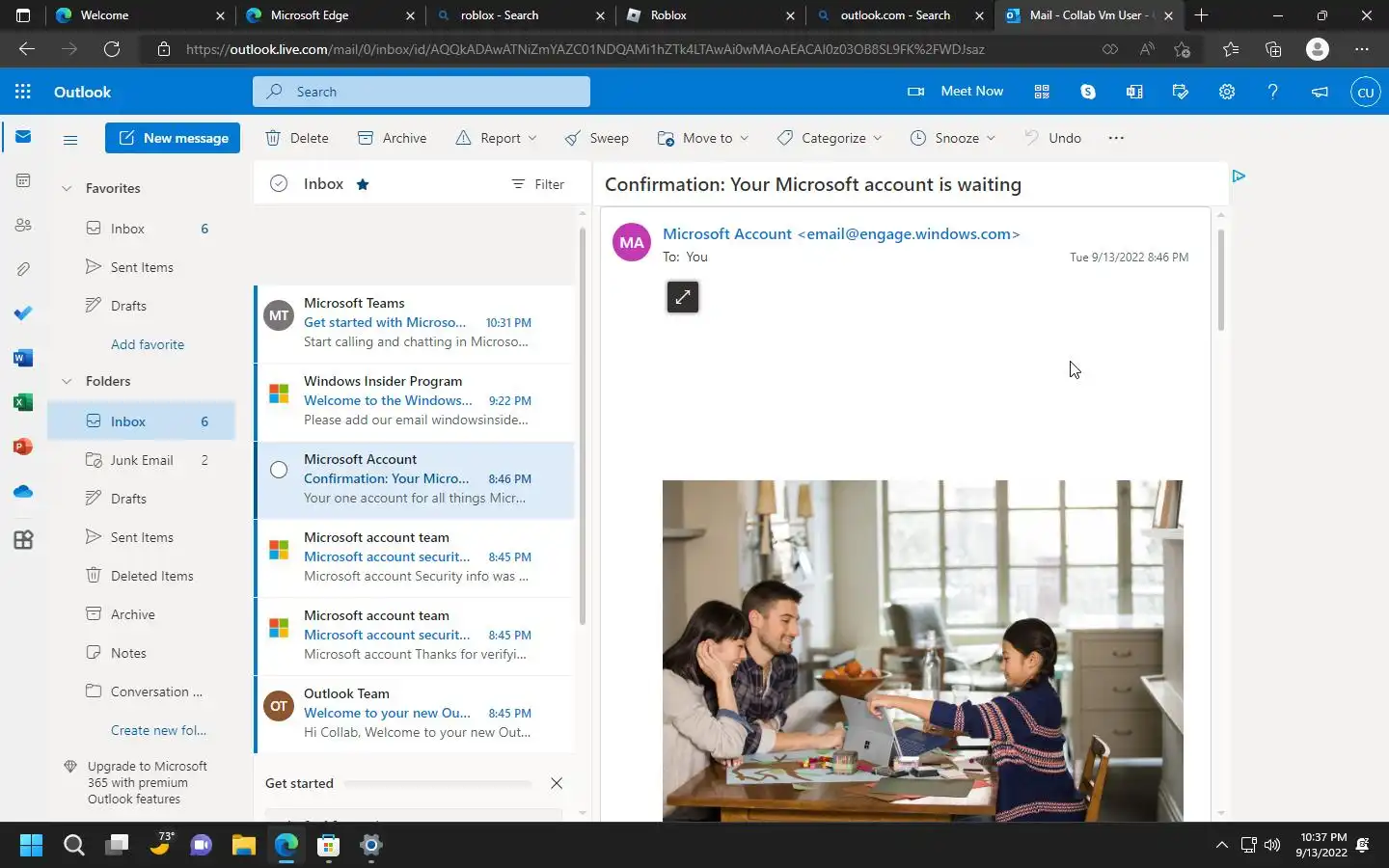Open Windows Start menu

pos(31,846)
